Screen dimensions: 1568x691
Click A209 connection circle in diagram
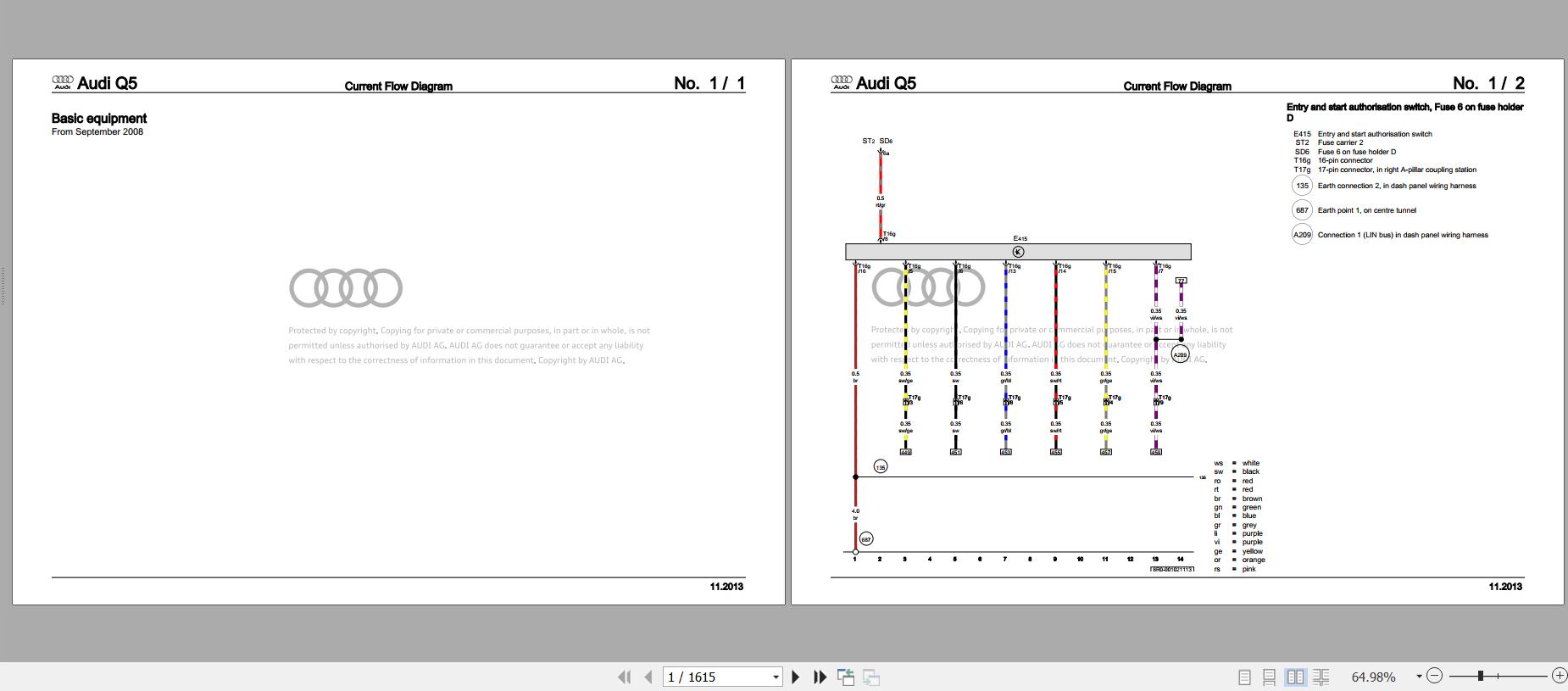click(x=1180, y=355)
